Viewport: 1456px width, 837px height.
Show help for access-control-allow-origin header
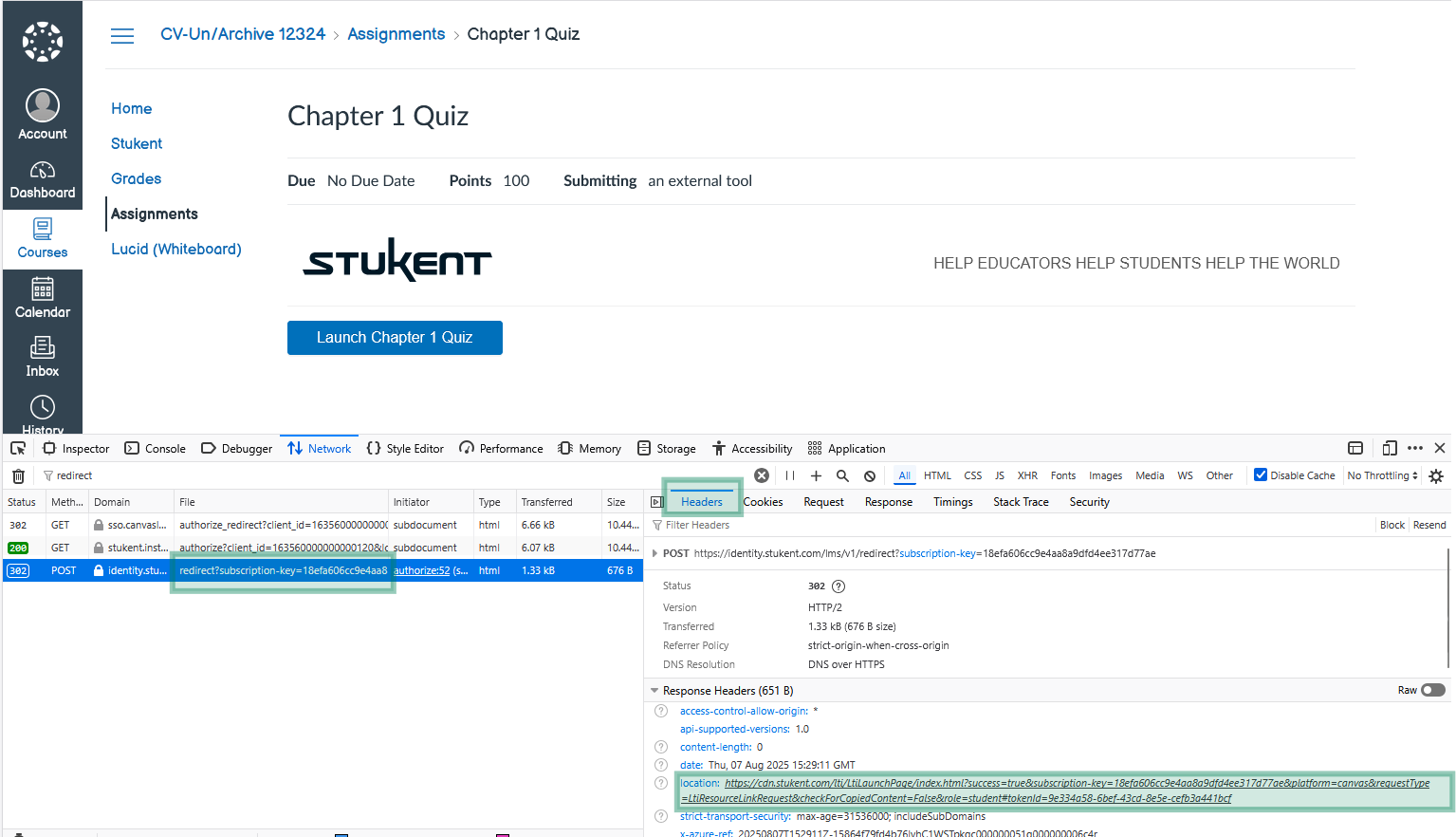point(661,711)
